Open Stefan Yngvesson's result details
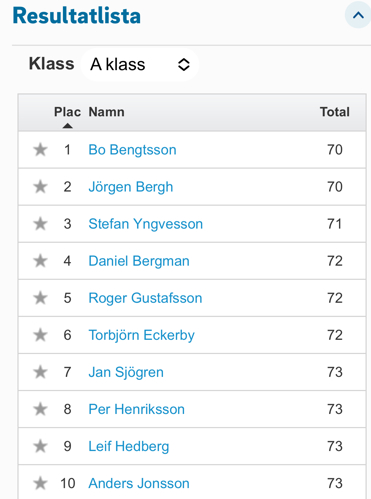 (x=145, y=224)
